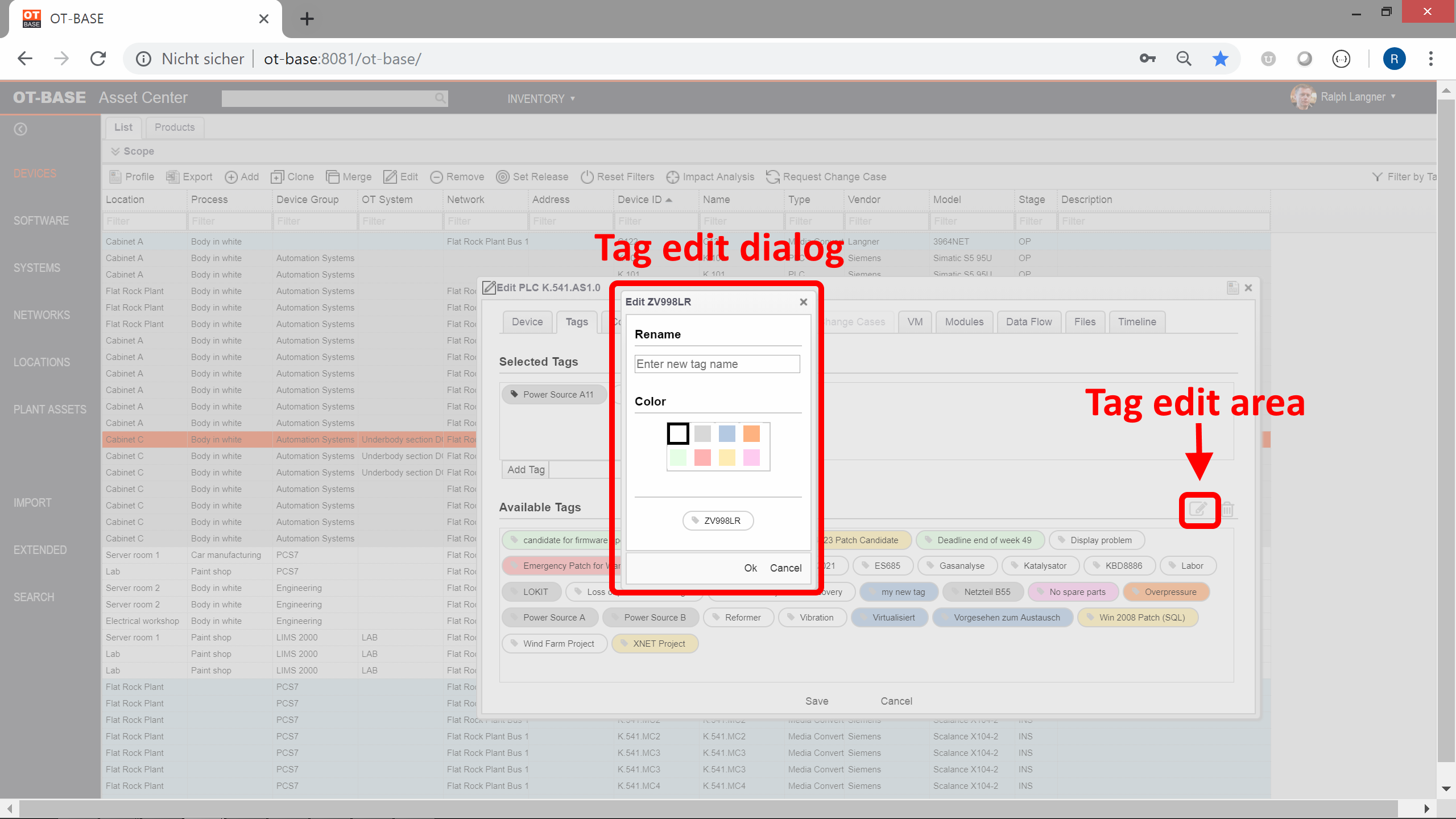Click Cancel in the Edit PLC window
The width and height of the screenshot is (1456, 819).
(896, 701)
